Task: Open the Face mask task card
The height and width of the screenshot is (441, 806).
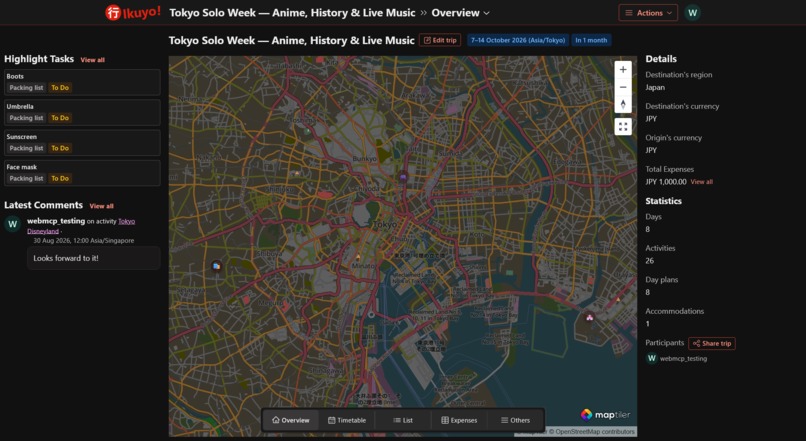Action: tap(82, 173)
